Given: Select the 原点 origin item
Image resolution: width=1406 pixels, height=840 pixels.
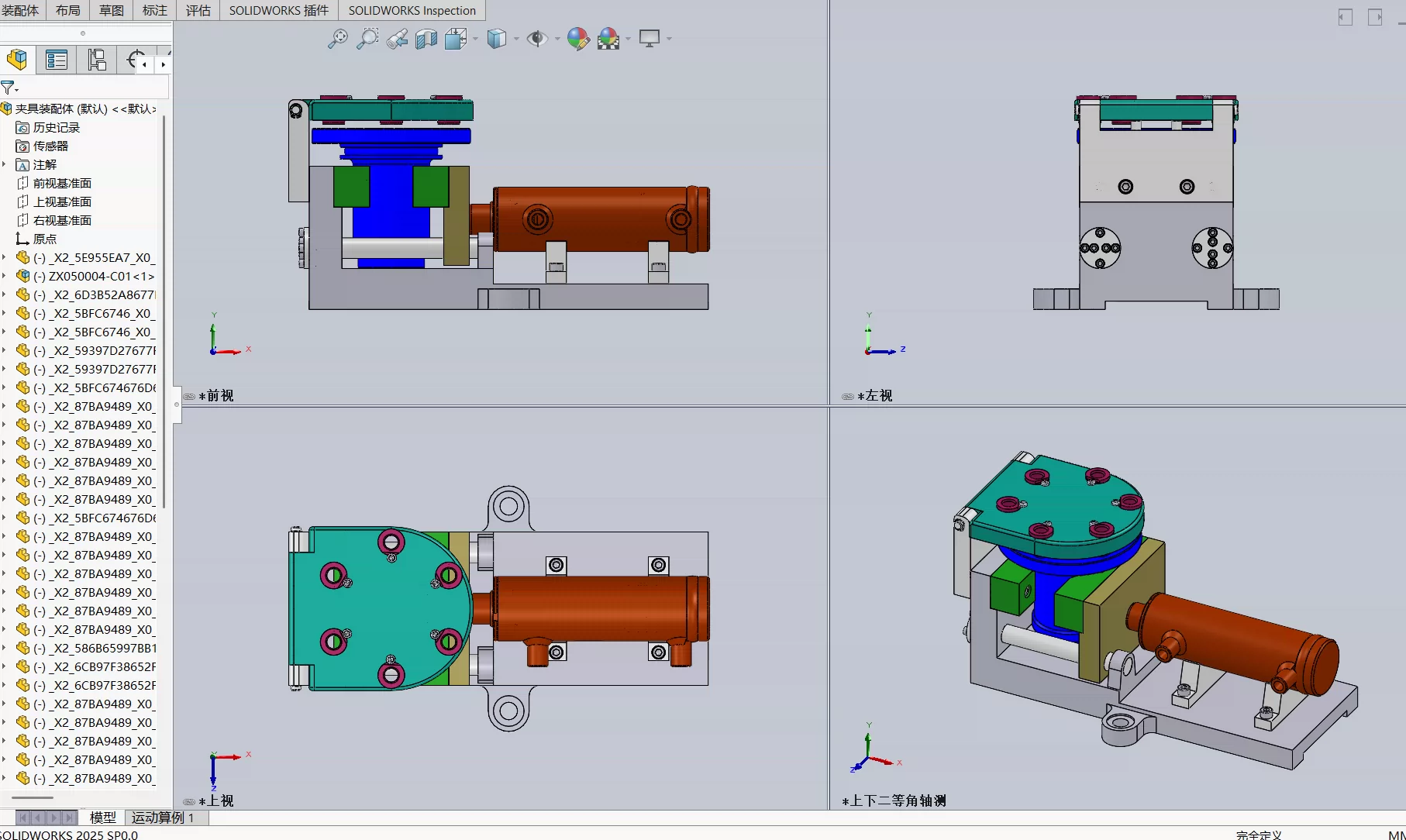Looking at the screenshot, I should pyautogui.click(x=36, y=239).
